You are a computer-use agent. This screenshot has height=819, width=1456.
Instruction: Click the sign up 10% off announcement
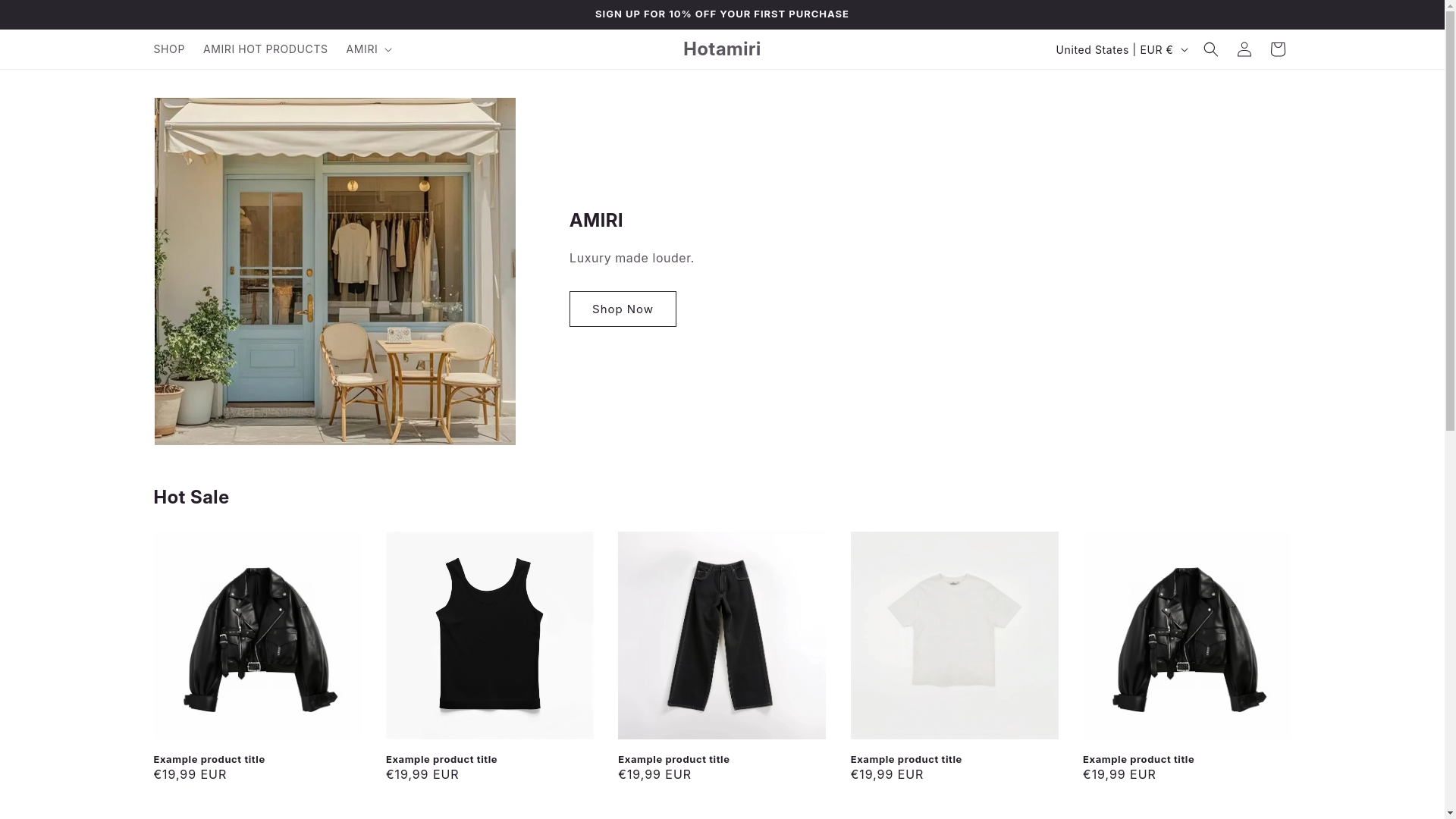coord(722,14)
